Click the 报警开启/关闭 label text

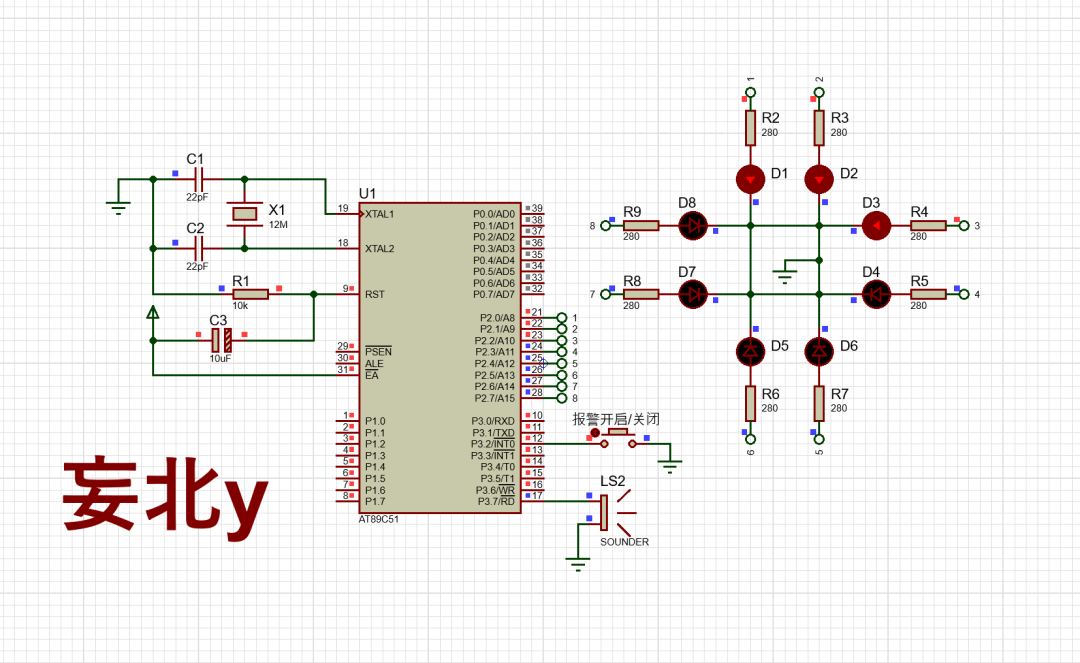[x=616, y=419]
